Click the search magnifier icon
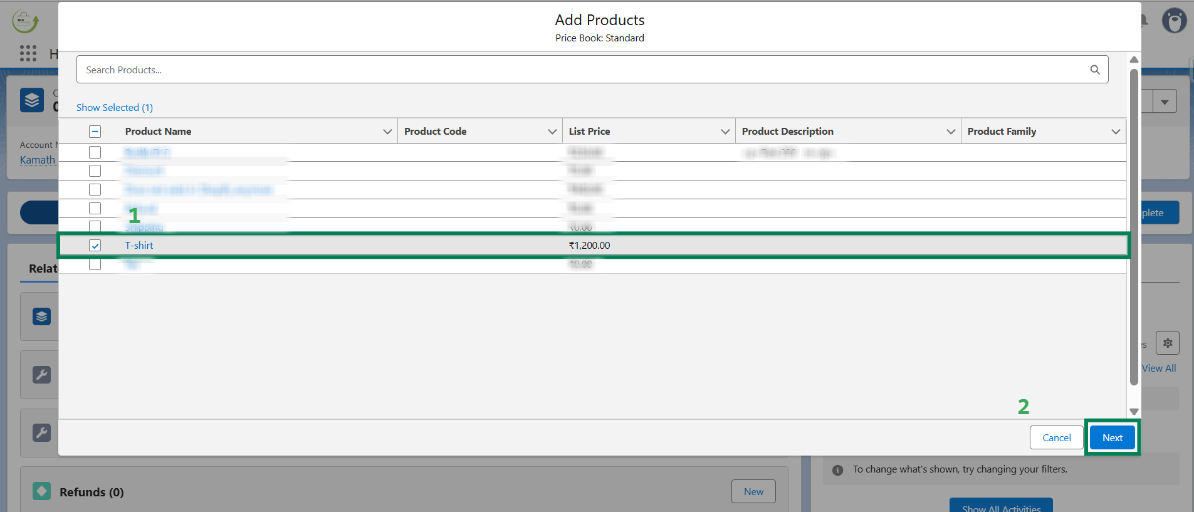1194x512 pixels. click(x=1095, y=70)
